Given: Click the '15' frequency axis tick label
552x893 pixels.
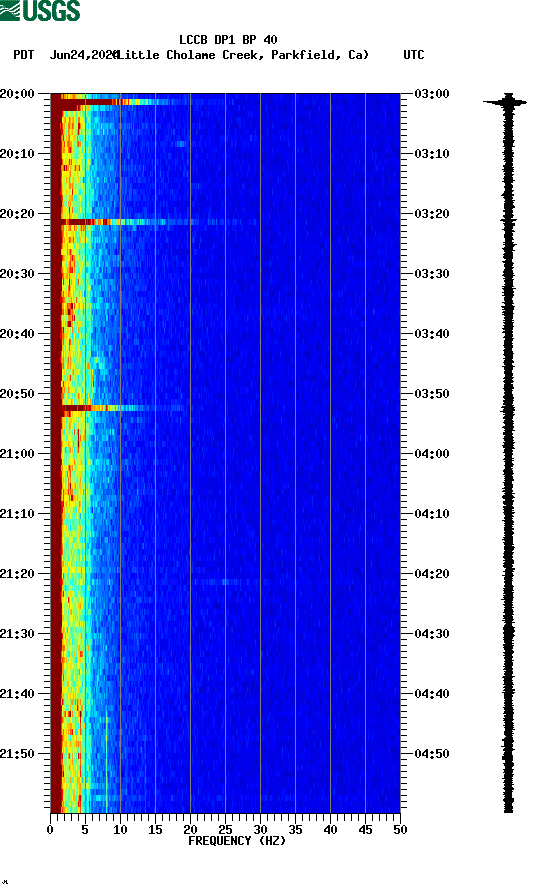Looking at the screenshot, I should 155,830.
